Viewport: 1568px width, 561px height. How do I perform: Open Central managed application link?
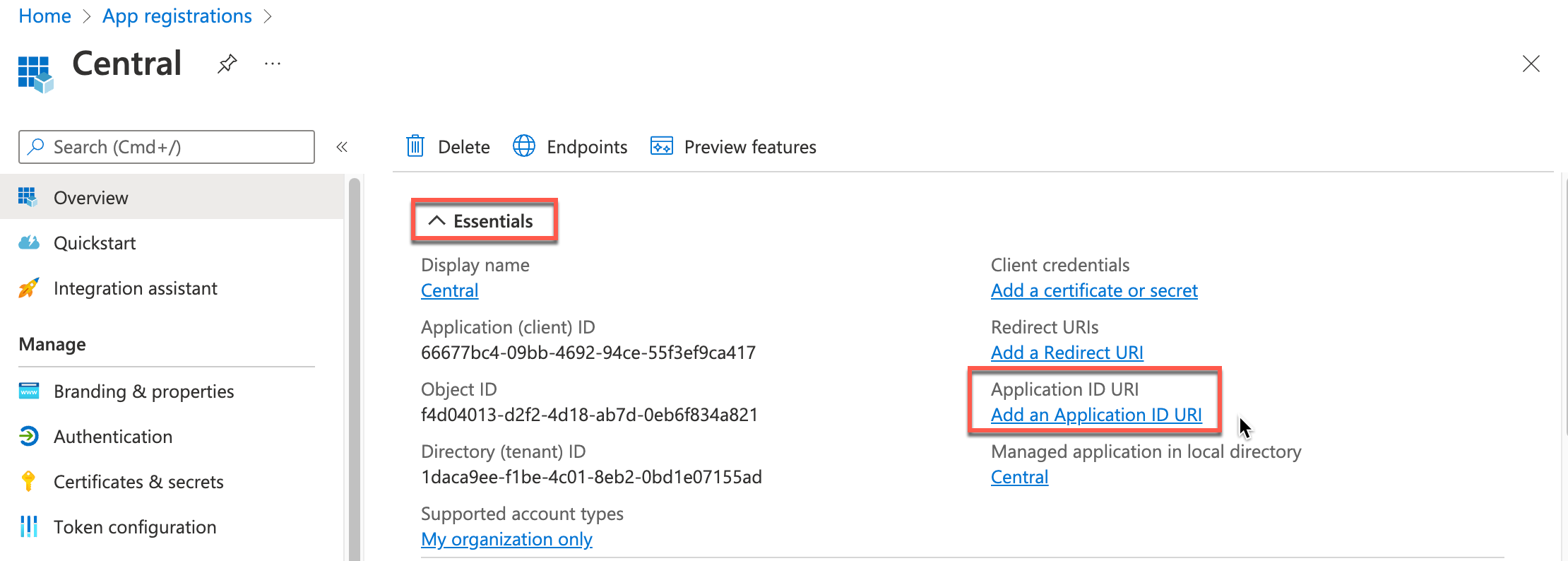pyautogui.click(x=1019, y=477)
